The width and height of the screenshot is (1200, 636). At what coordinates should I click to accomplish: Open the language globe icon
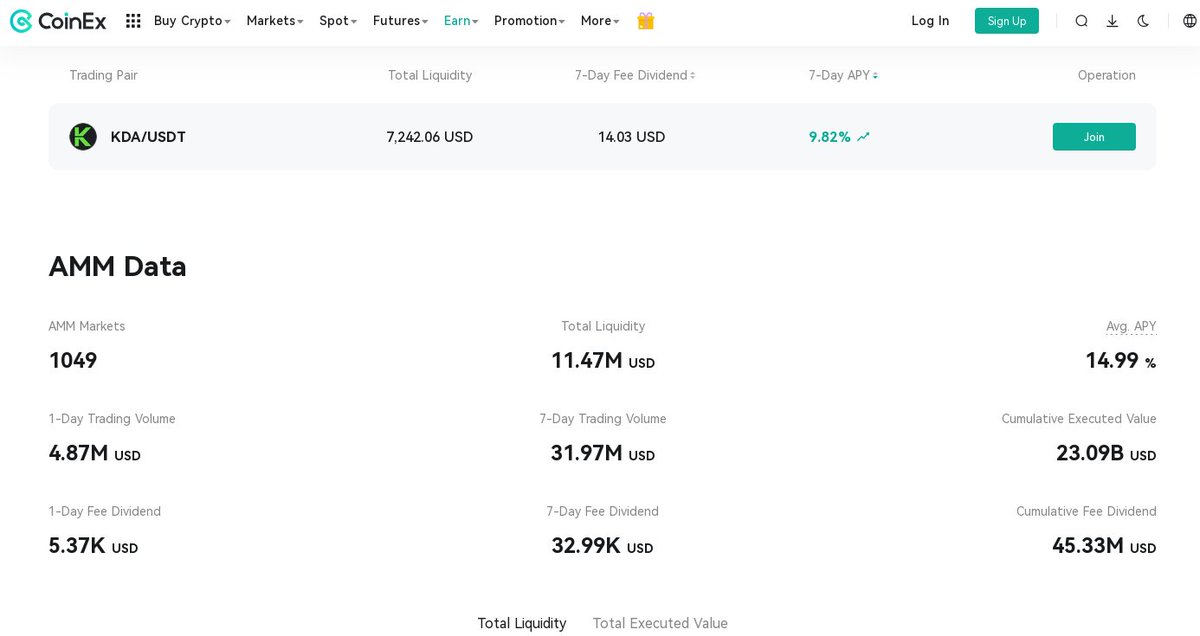click(x=1188, y=21)
